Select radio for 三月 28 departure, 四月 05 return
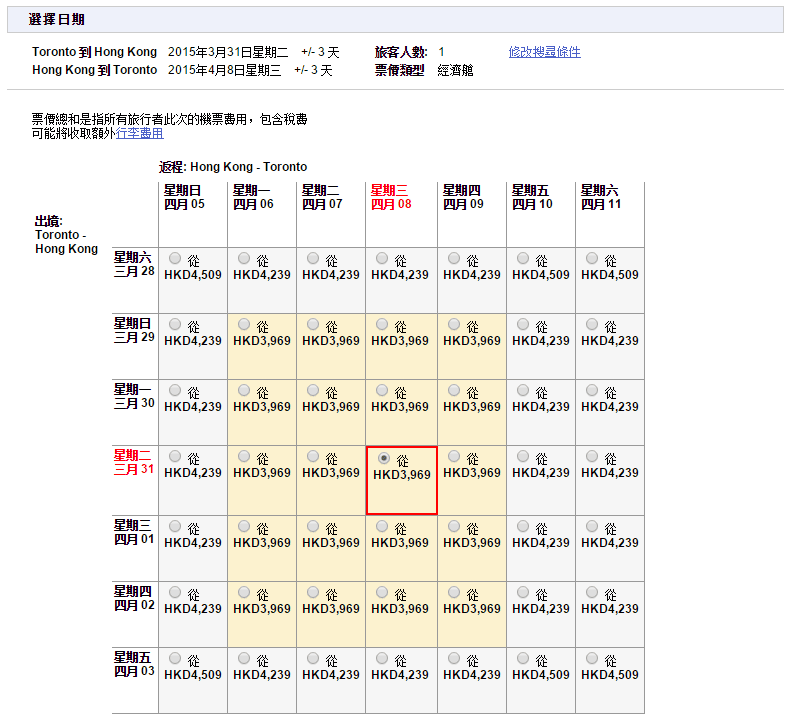Image resolution: width=787 pixels, height=718 pixels. point(176,259)
